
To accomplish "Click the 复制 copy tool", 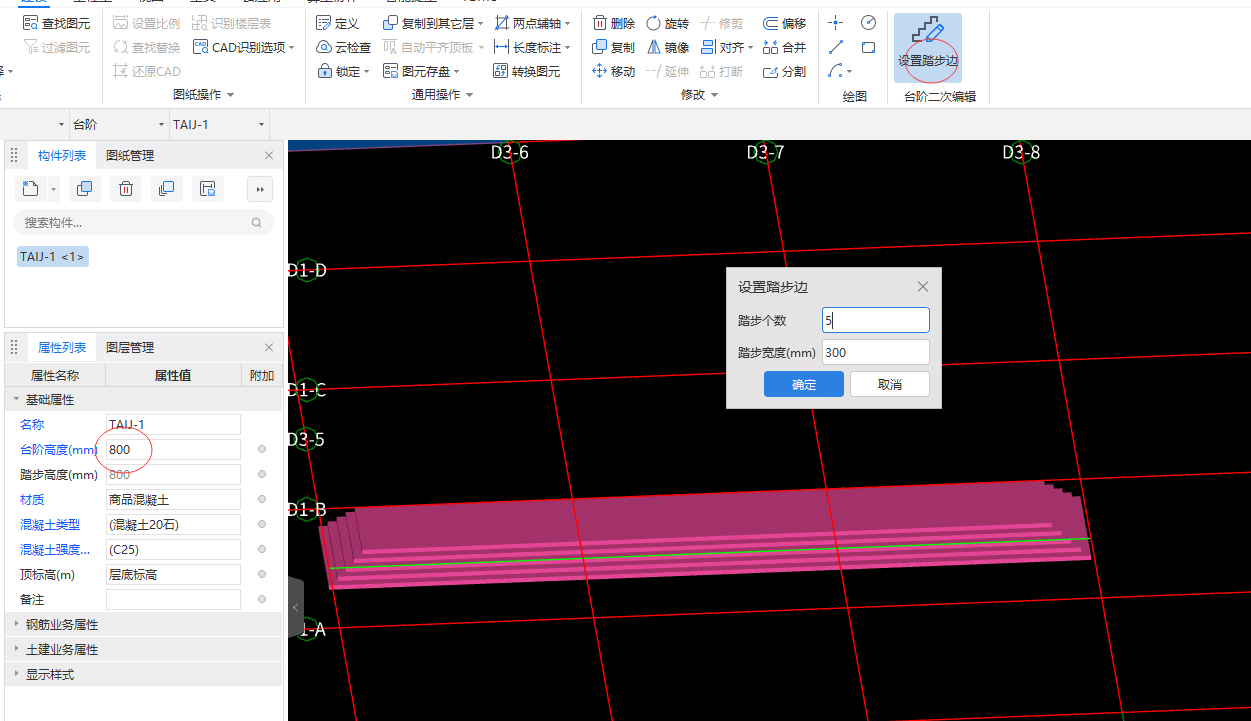I will click(613, 47).
